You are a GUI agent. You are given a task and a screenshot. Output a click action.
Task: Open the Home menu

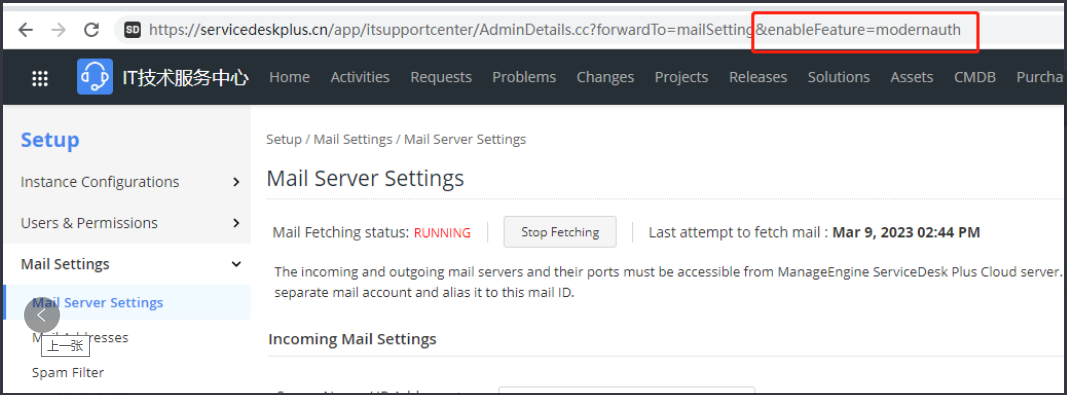click(289, 77)
